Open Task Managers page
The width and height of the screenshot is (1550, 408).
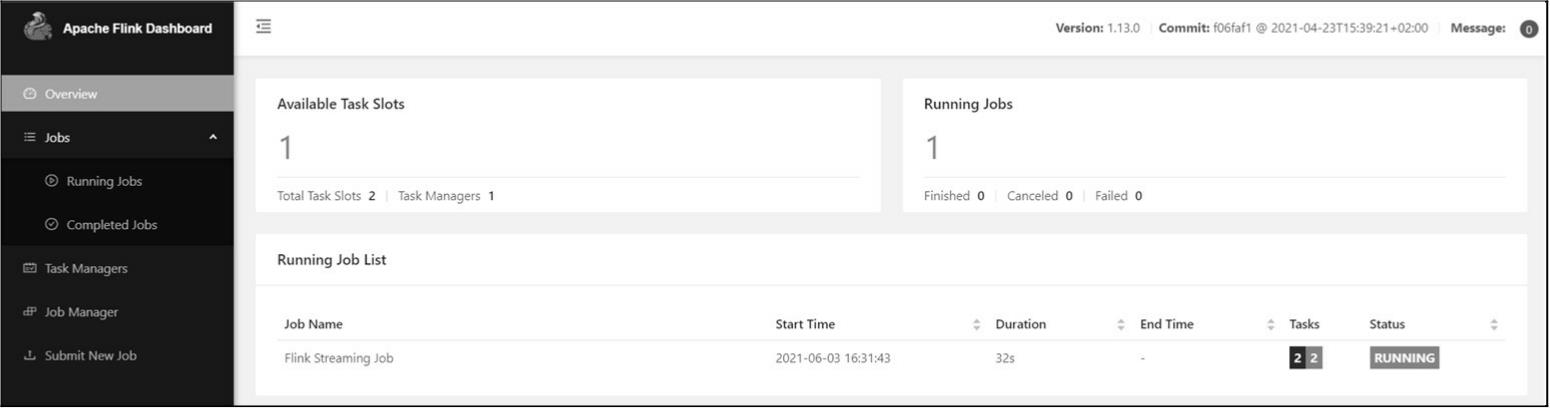coord(86,268)
